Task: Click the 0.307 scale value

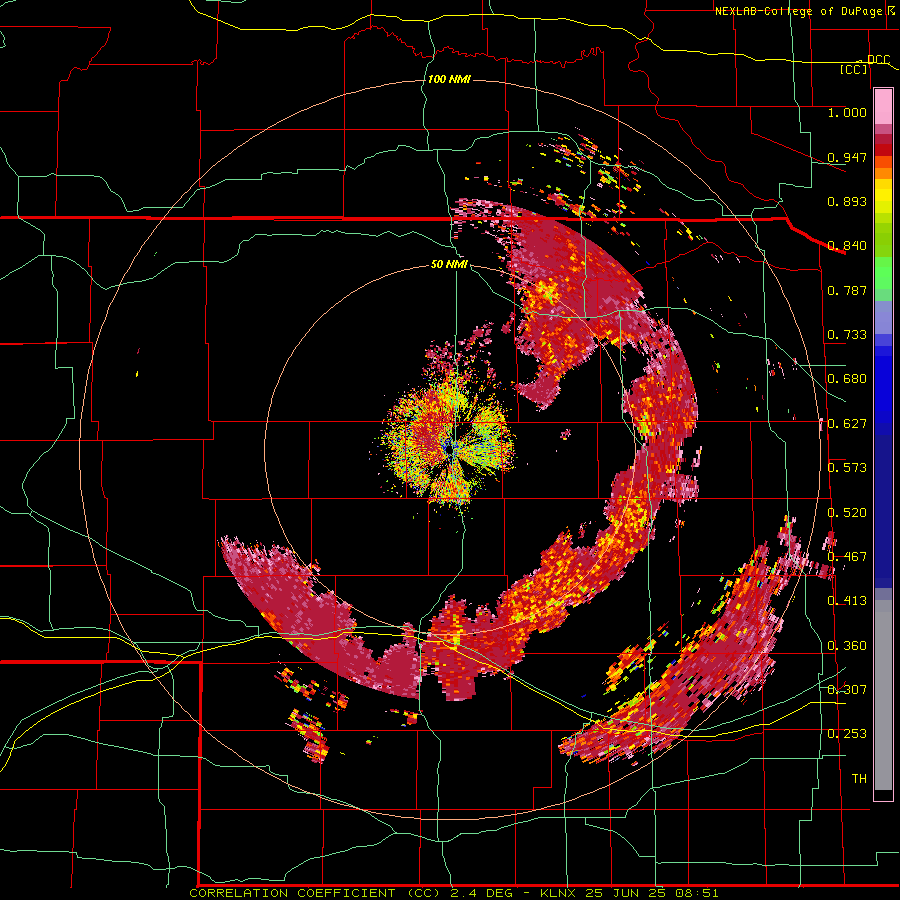Action: [x=847, y=690]
